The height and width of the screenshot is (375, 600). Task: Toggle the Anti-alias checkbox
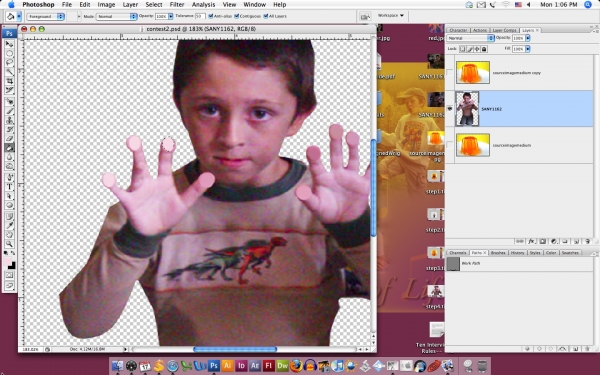pyautogui.click(x=210, y=16)
